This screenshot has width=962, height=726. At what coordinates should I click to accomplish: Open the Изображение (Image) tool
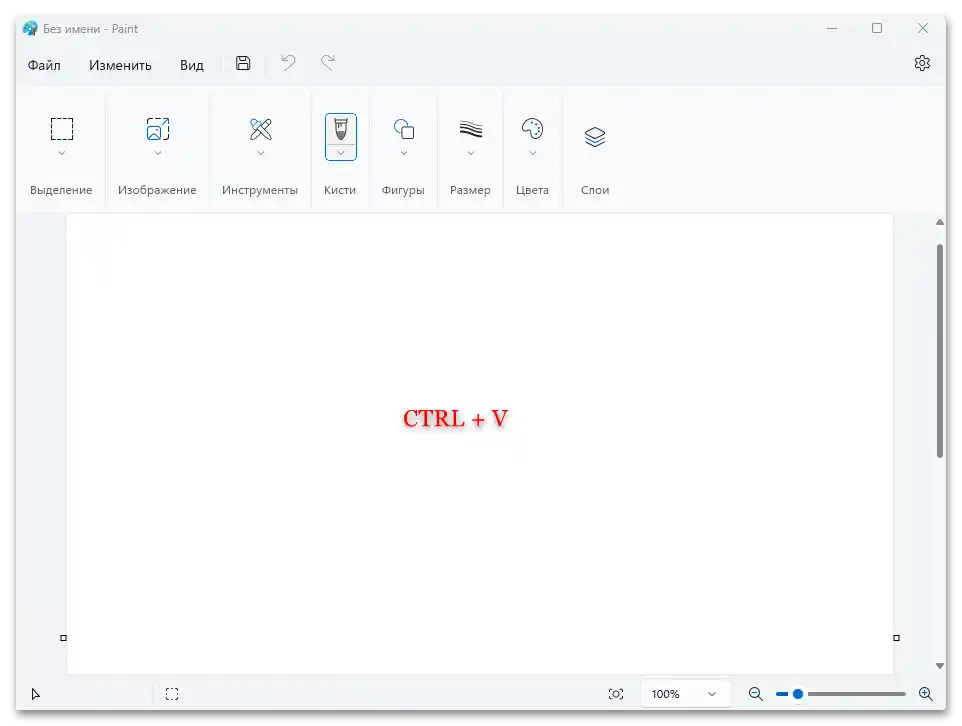(x=157, y=128)
